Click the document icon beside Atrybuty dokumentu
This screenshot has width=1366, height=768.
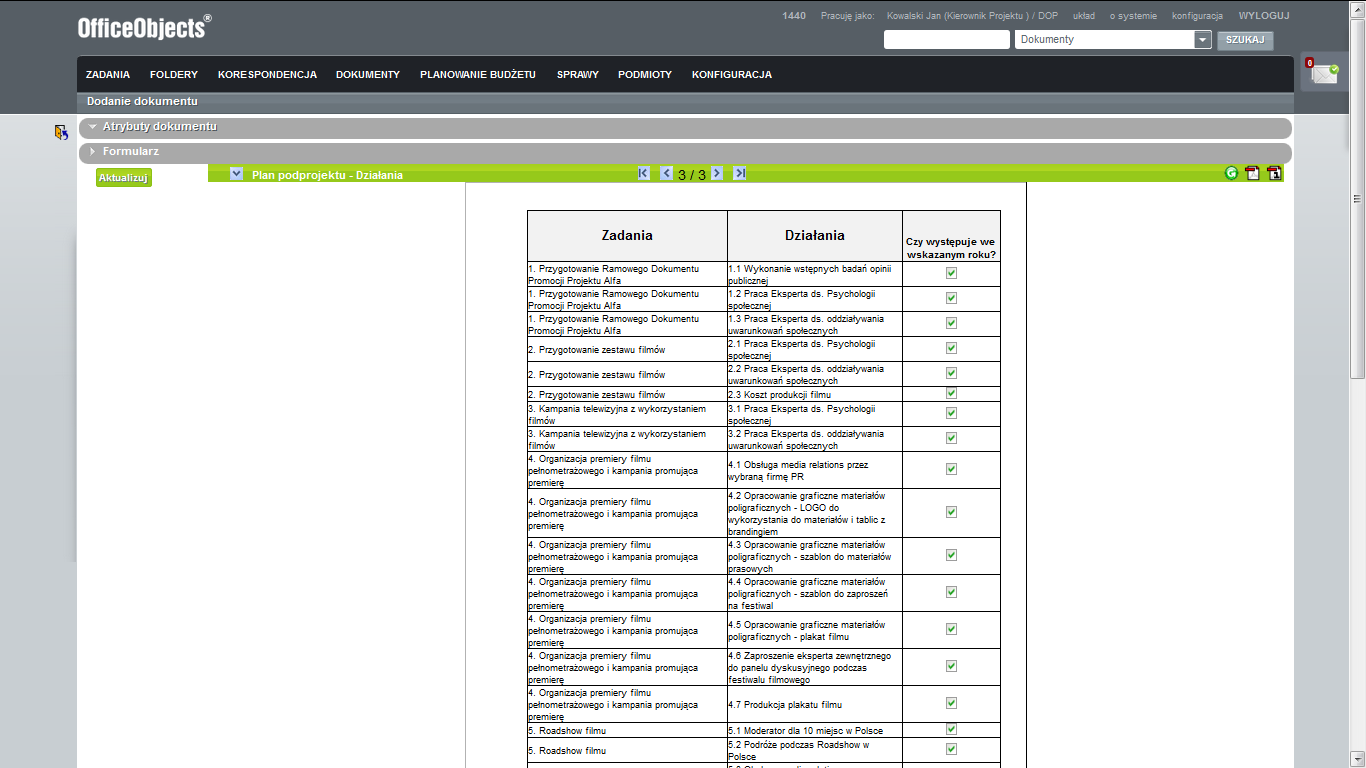tap(62, 132)
